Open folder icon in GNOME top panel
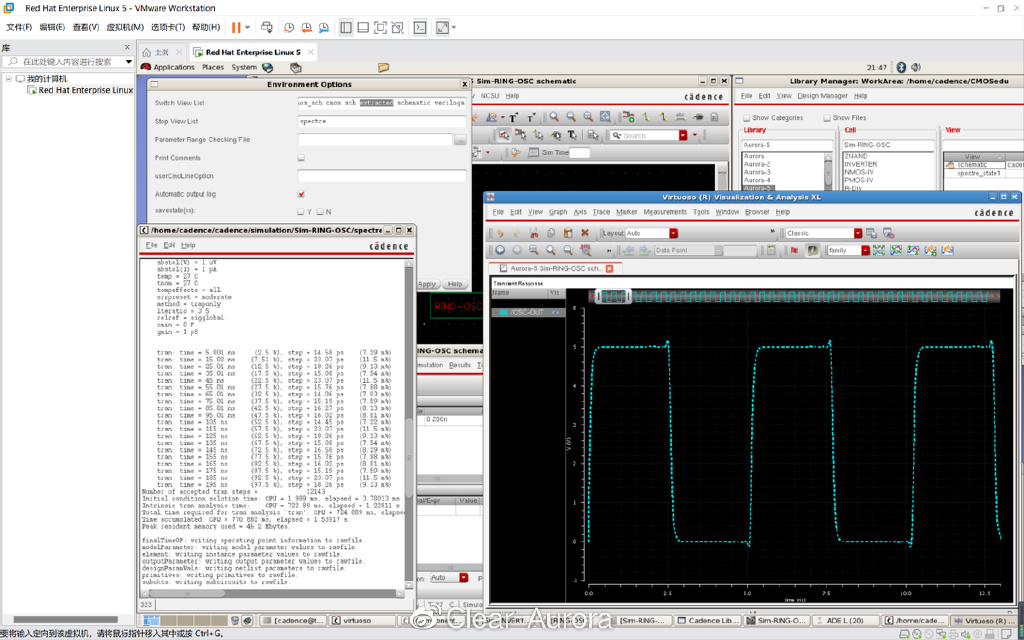This screenshot has width=1024, height=640. pyautogui.click(x=383, y=67)
